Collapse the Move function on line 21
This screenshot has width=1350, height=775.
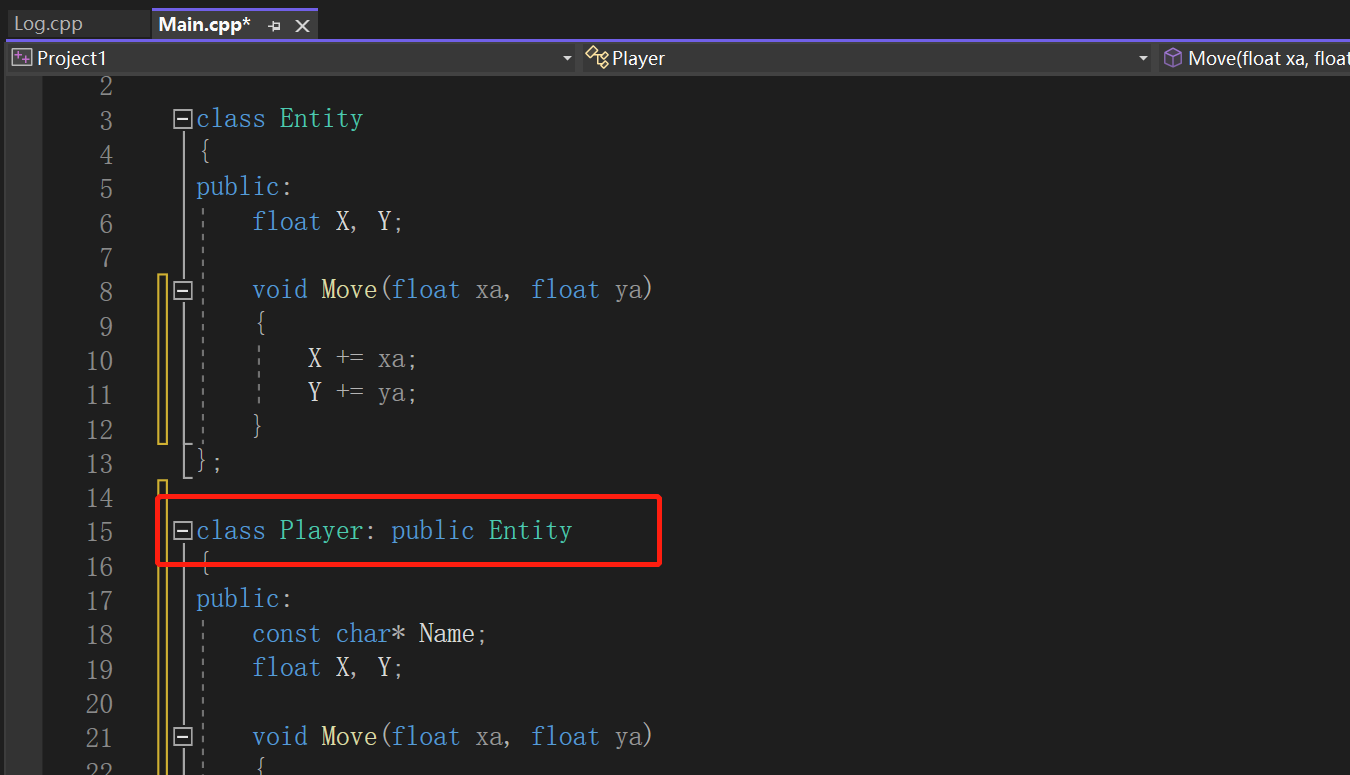pyautogui.click(x=182, y=737)
